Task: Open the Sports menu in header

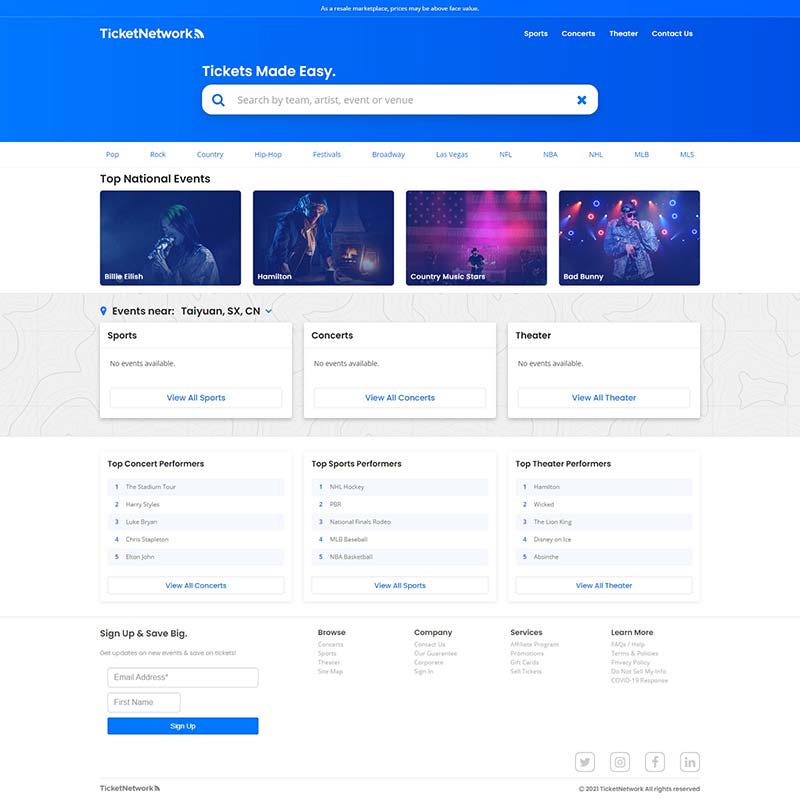Action: click(x=536, y=34)
